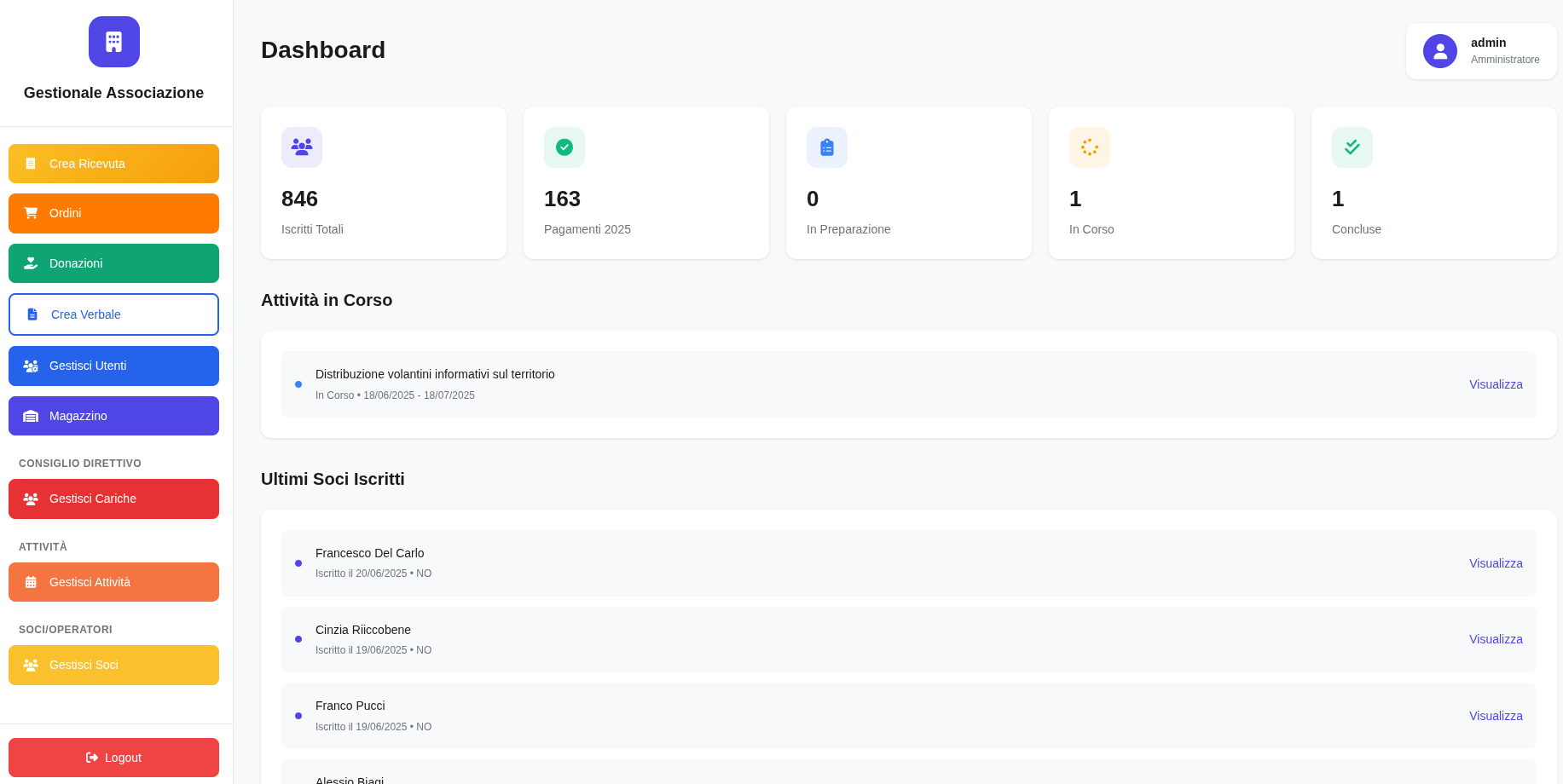The image size is (1563, 784).
Task: Click the Concluse stat label
Action: pyautogui.click(x=1357, y=229)
